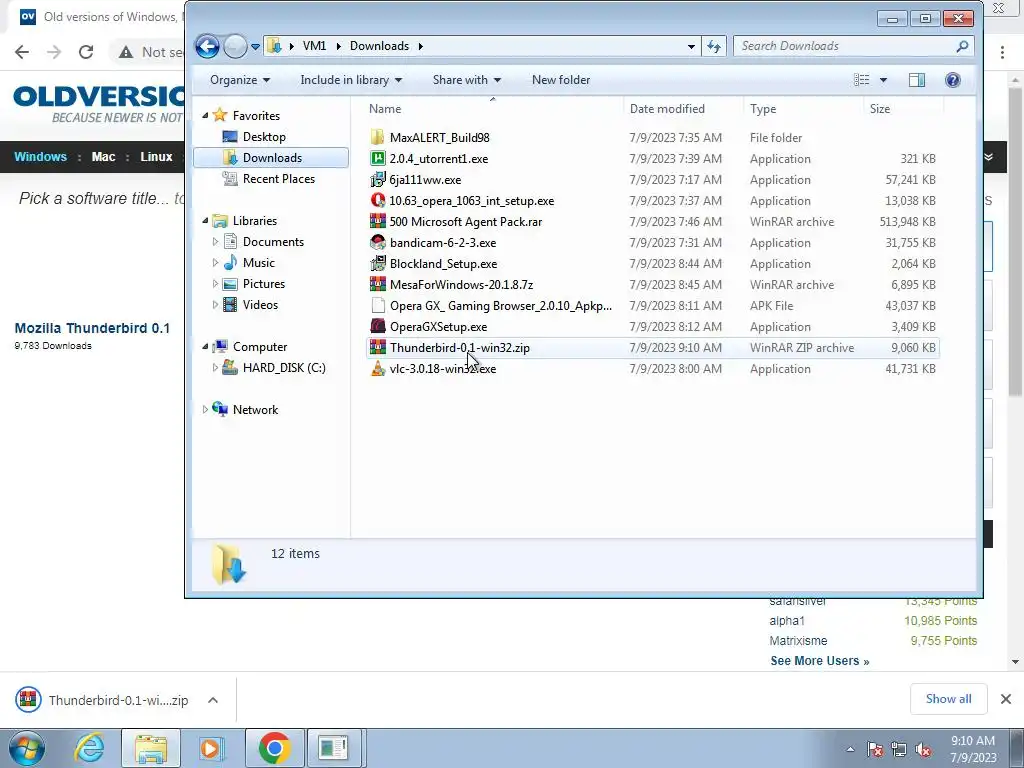1024x768 pixels.
Task: Expand the Music library node
Action: pos(216,263)
